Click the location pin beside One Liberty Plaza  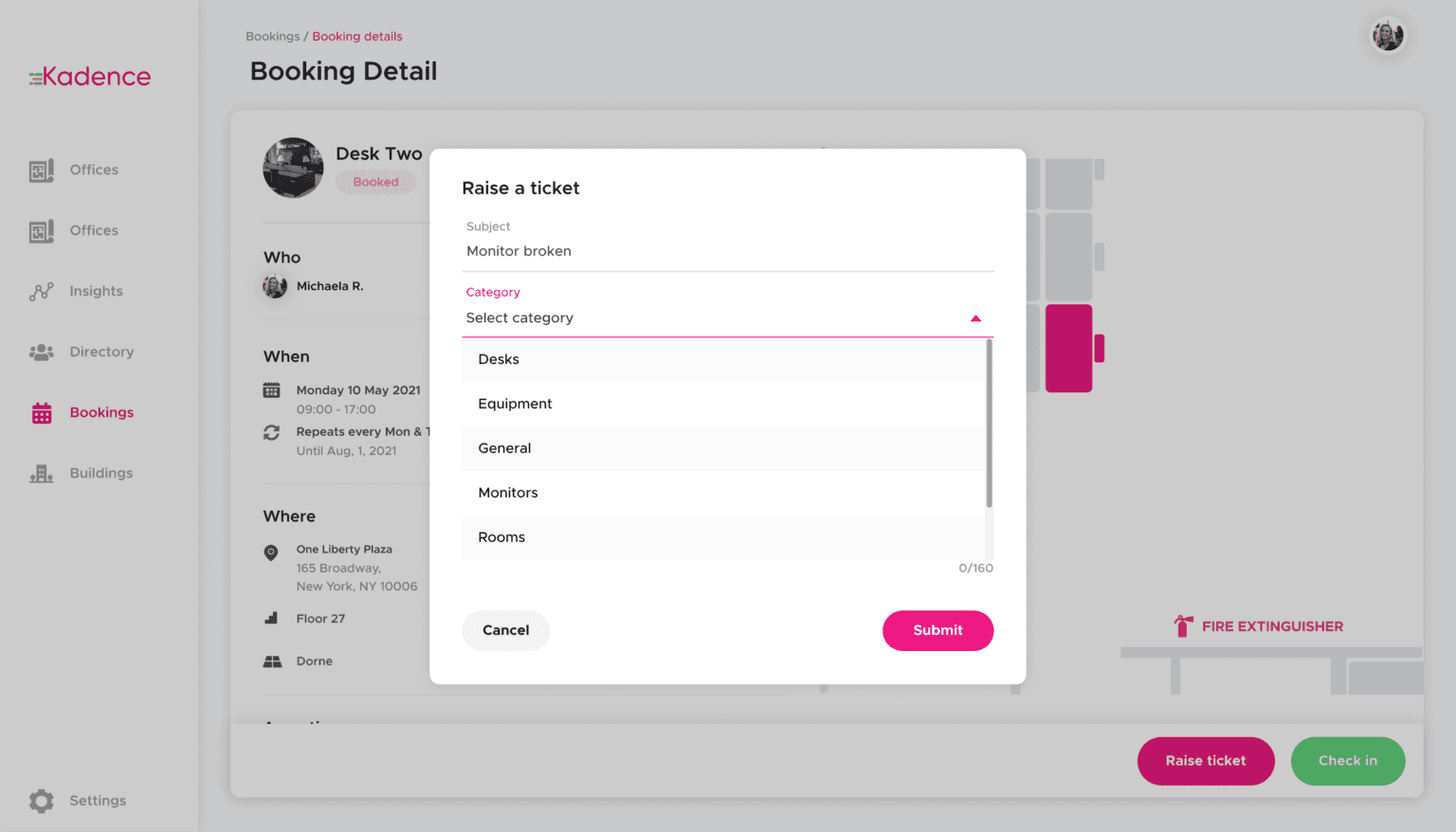point(271,552)
